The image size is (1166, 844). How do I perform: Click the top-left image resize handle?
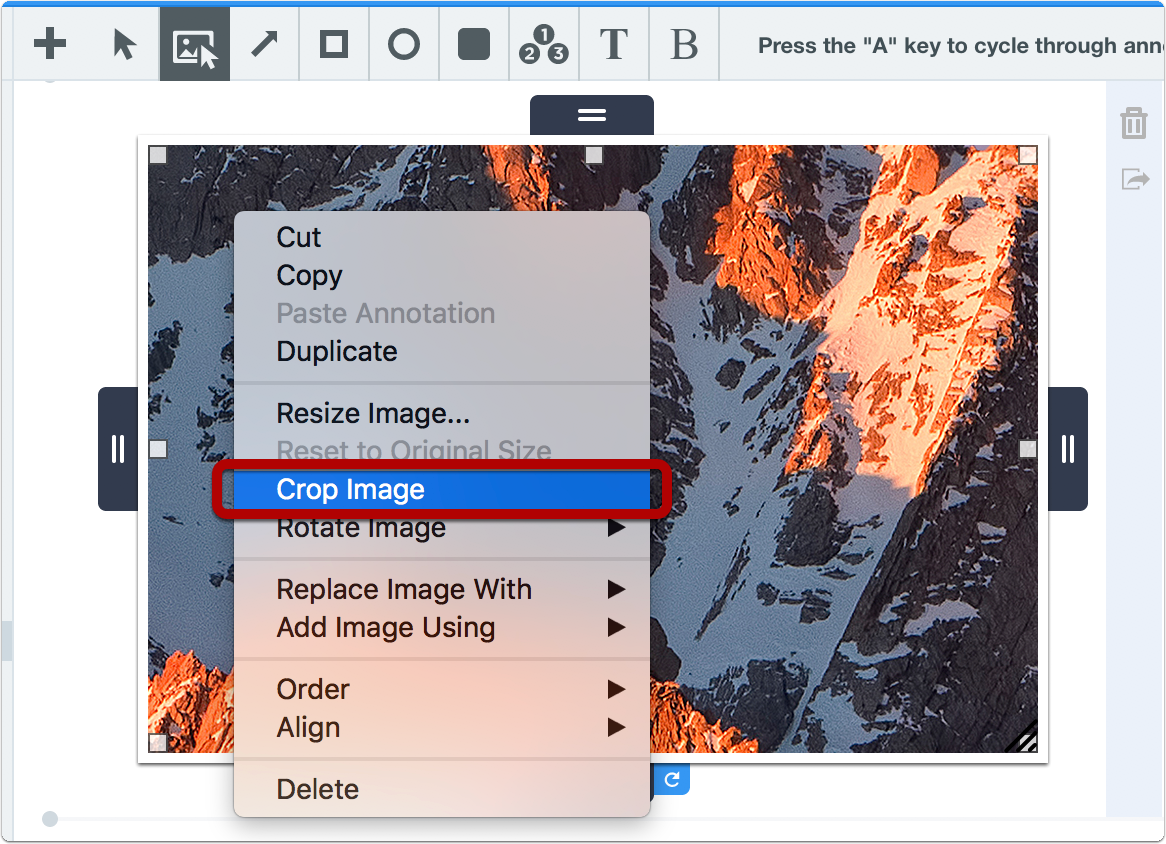coord(158,155)
